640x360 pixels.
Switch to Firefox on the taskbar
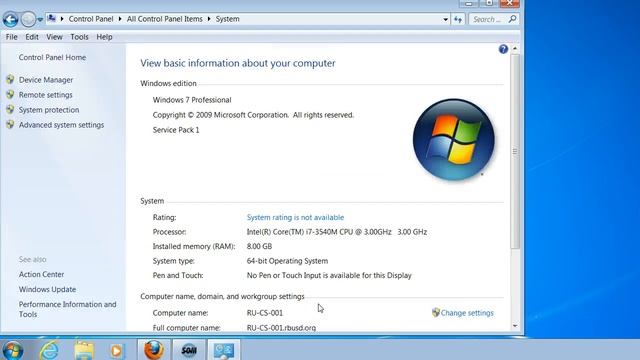[154, 349]
